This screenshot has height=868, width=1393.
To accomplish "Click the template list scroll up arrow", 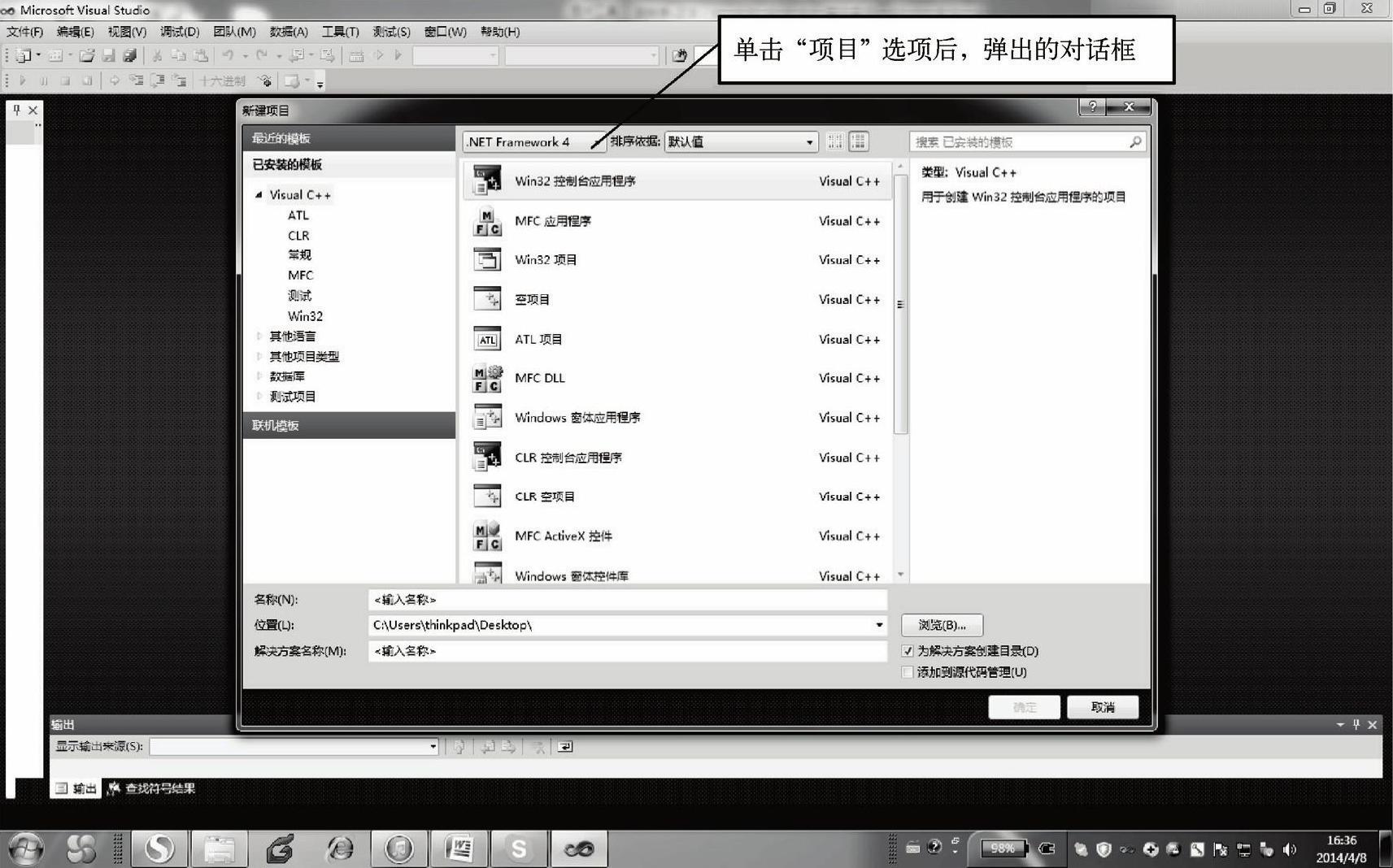I will point(900,167).
